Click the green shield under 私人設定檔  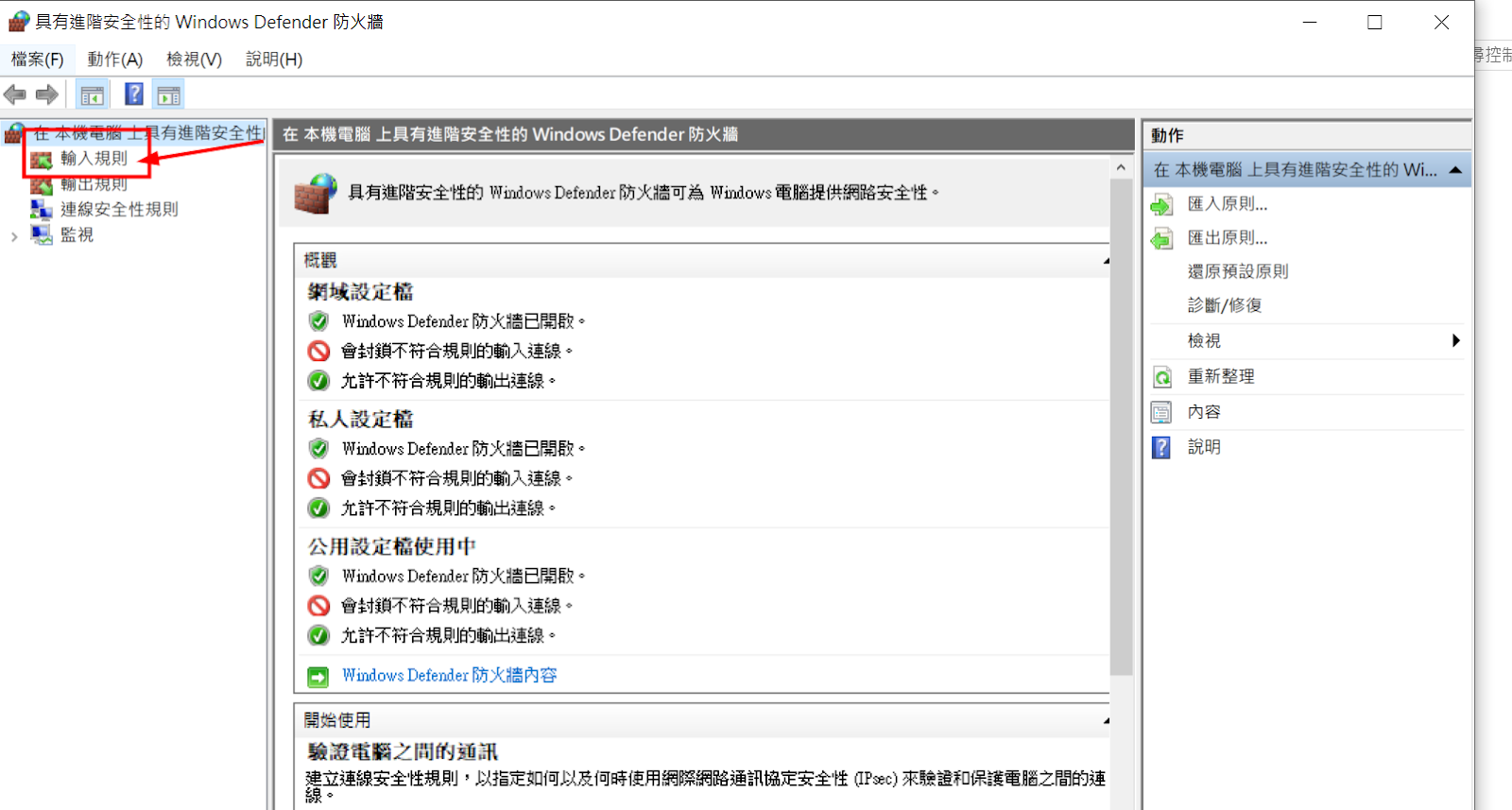pos(319,448)
